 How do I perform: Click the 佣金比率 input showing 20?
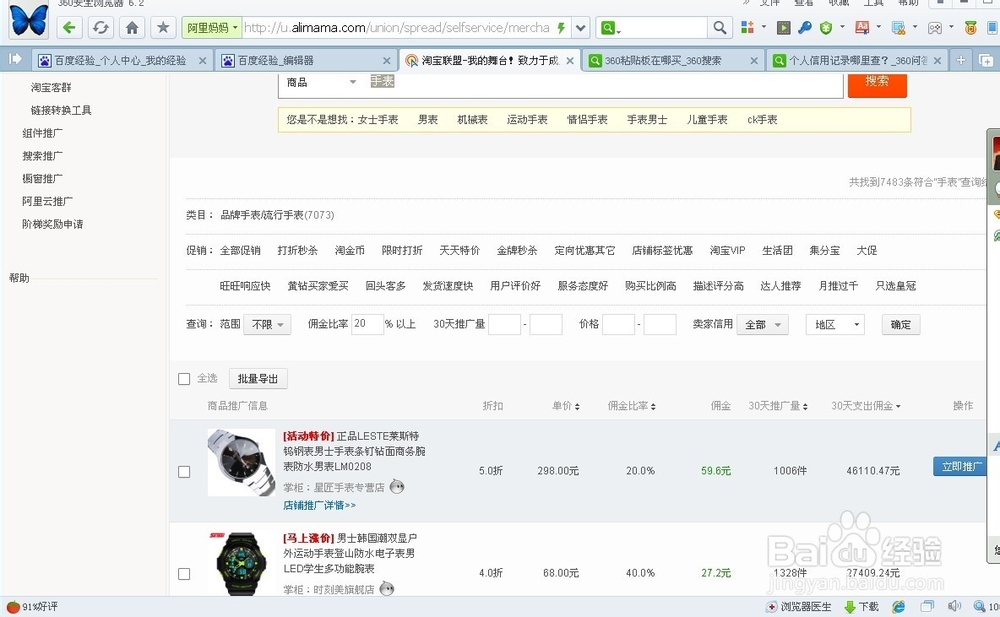[367, 324]
